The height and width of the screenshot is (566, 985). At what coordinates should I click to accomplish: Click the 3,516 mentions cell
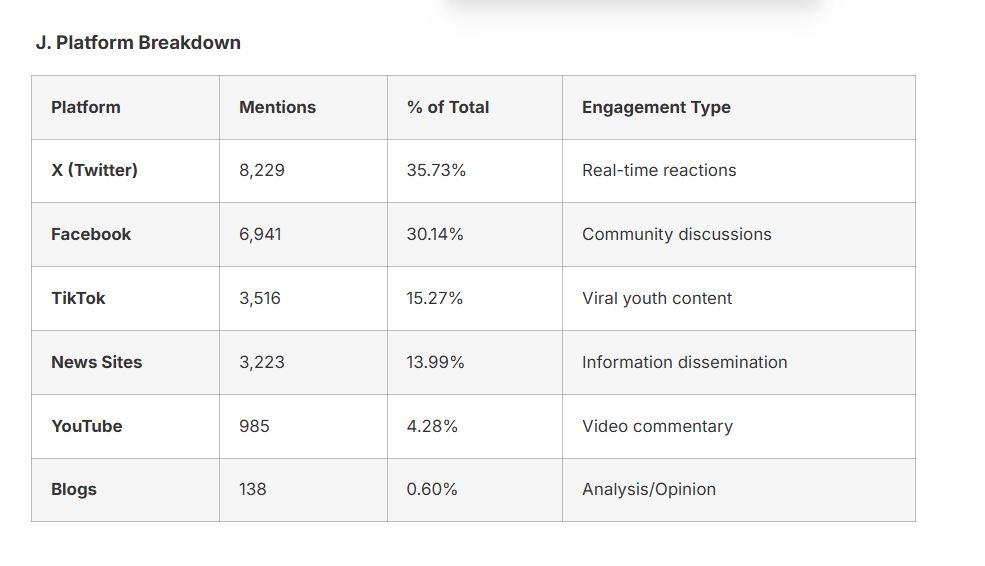[262, 298]
